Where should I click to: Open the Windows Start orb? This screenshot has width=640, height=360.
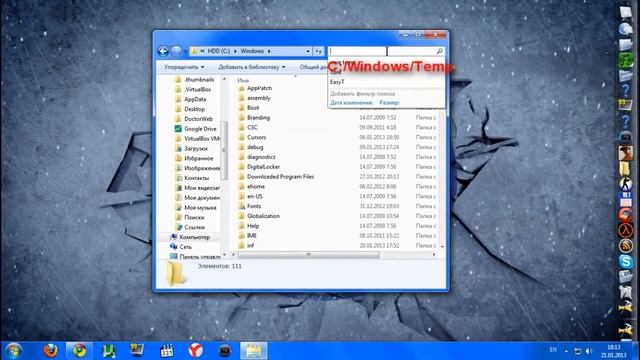point(14,351)
